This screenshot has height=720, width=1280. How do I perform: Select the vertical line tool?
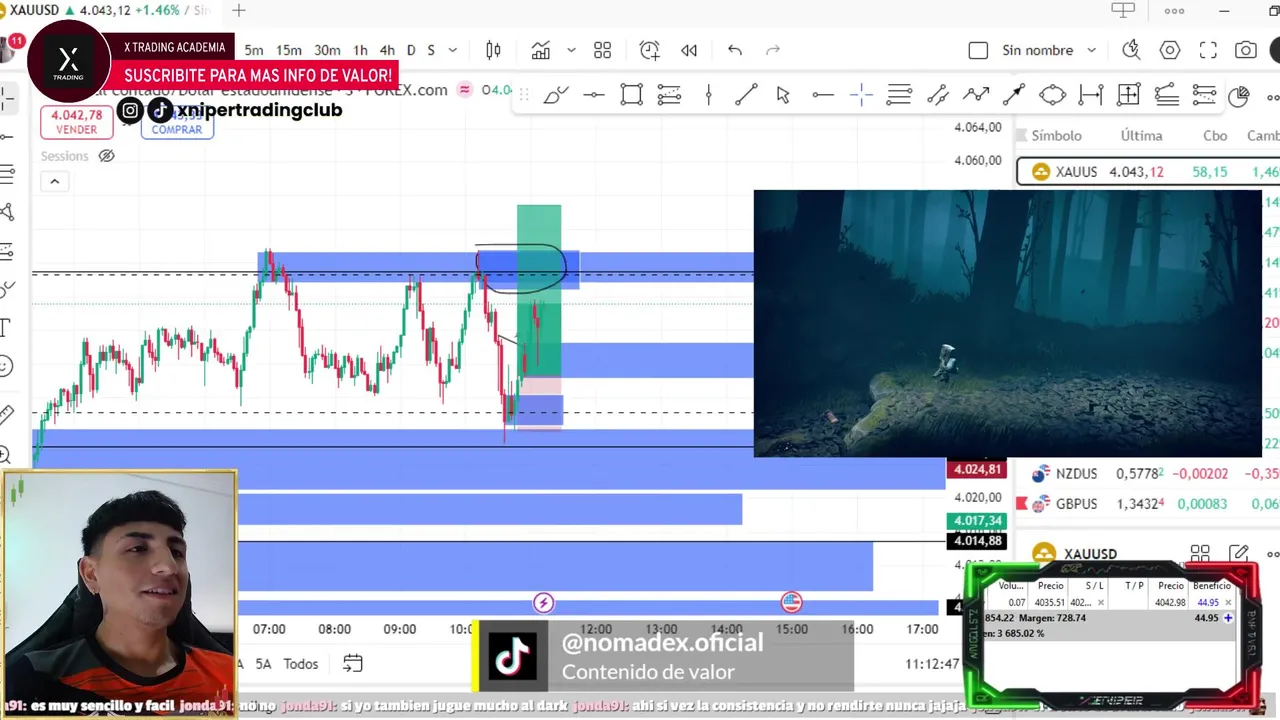coord(708,95)
